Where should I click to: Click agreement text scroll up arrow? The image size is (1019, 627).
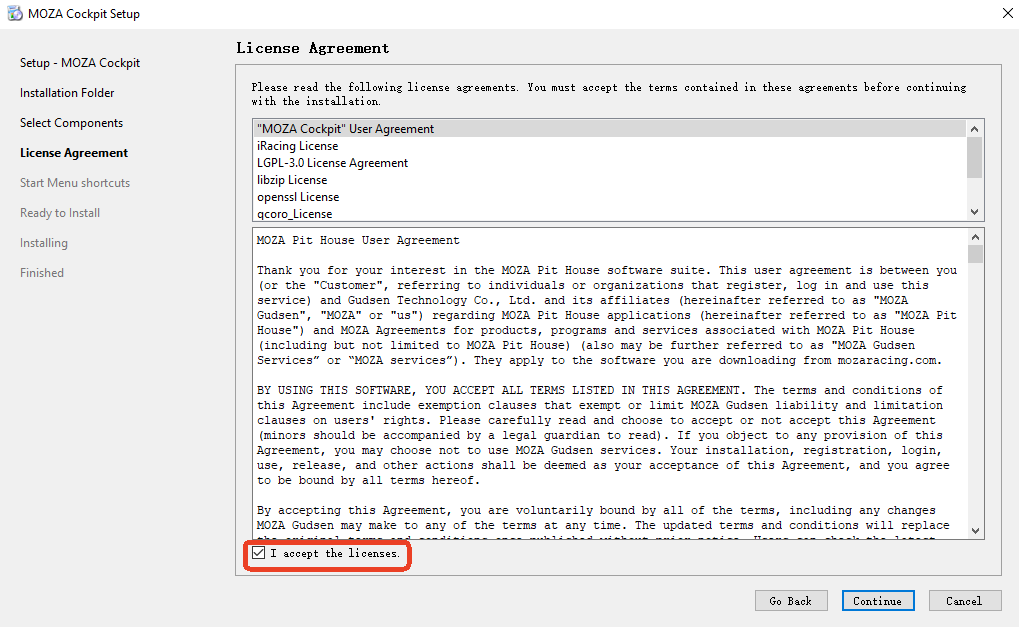pos(975,237)
